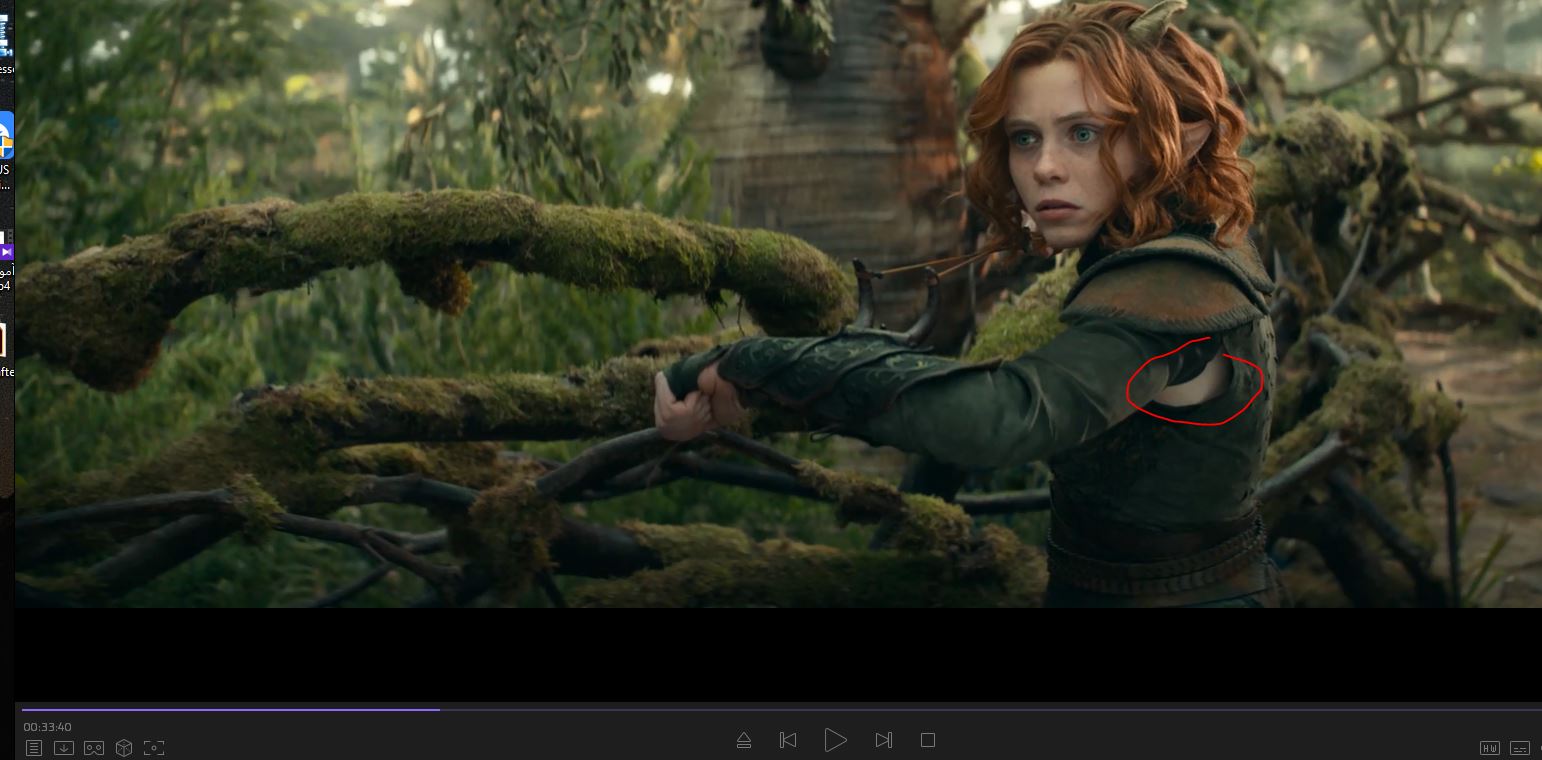The image size is (1542, 760).
Task: Skip to the next track
Action: point(883,740)
